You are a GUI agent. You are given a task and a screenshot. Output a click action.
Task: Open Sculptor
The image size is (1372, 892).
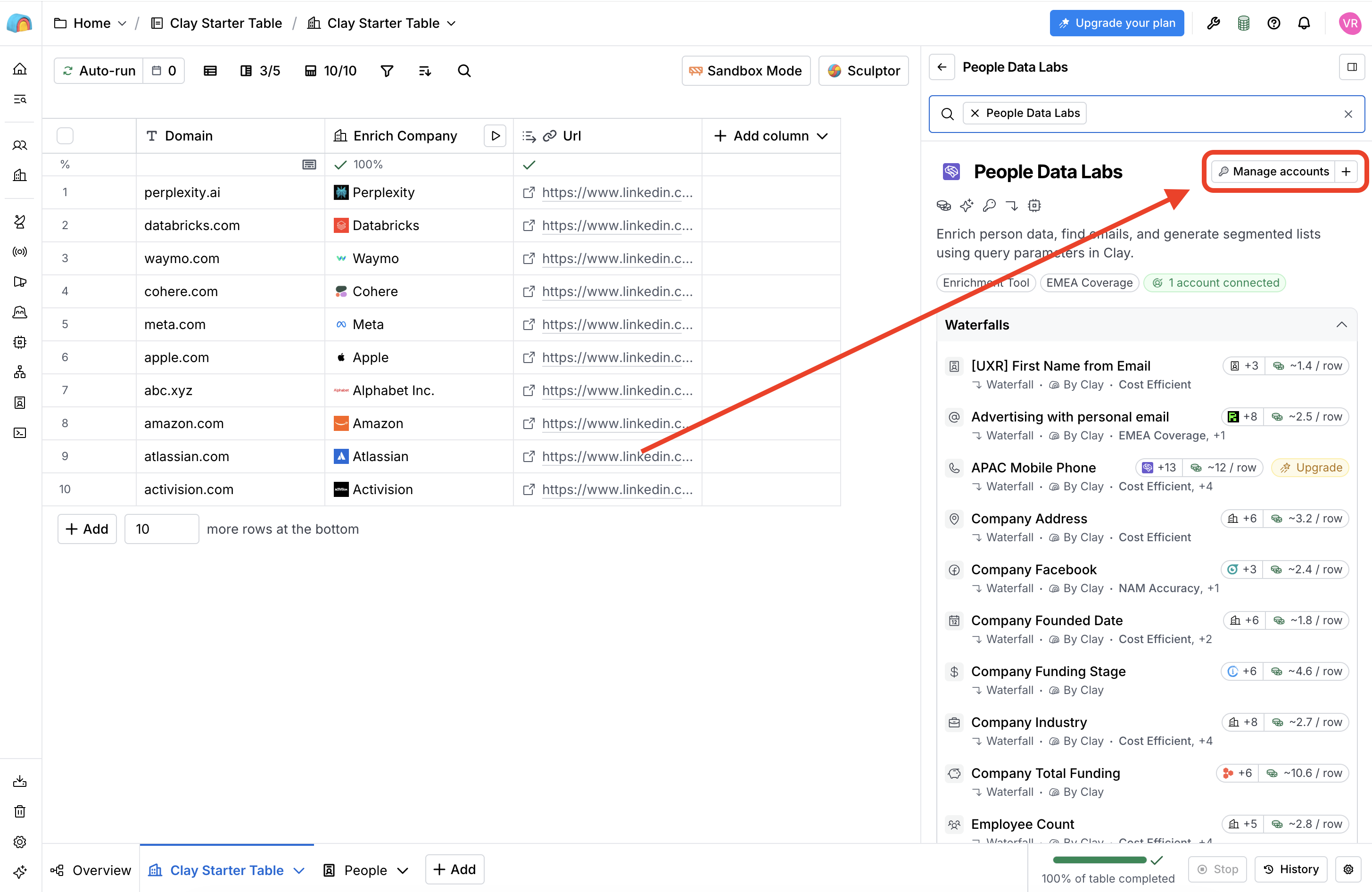[864, 71]
